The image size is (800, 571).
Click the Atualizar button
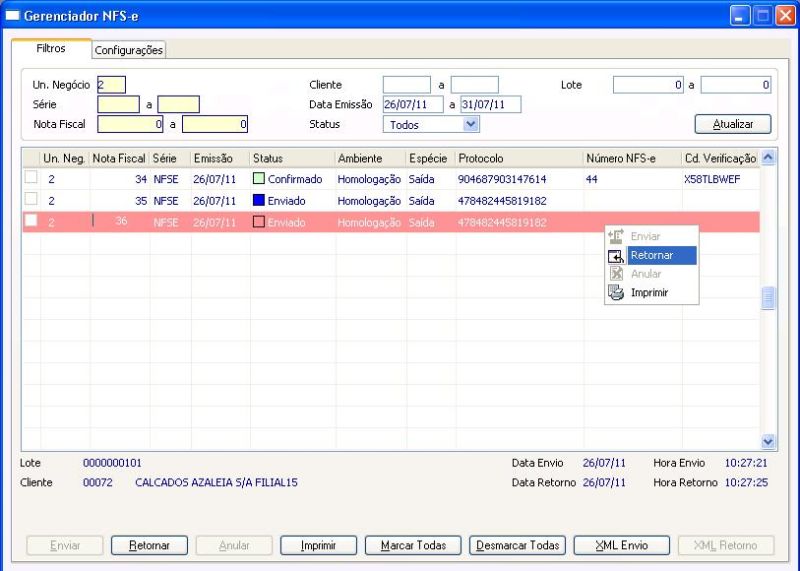(733, 124)
